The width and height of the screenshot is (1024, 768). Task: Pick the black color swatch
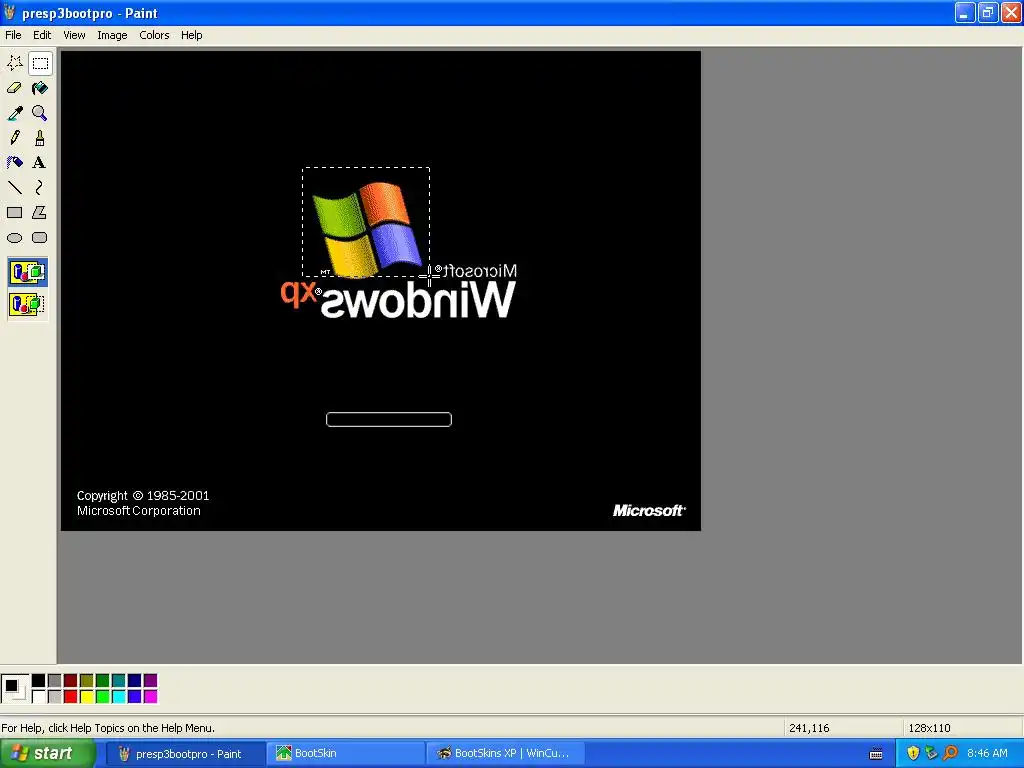pyautogui.click(x=39, y=681)
